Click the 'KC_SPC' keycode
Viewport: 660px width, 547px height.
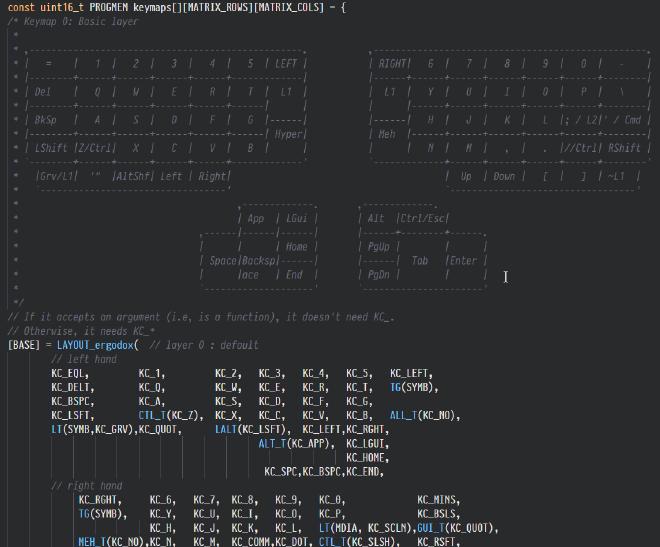(x=283, y=472)
